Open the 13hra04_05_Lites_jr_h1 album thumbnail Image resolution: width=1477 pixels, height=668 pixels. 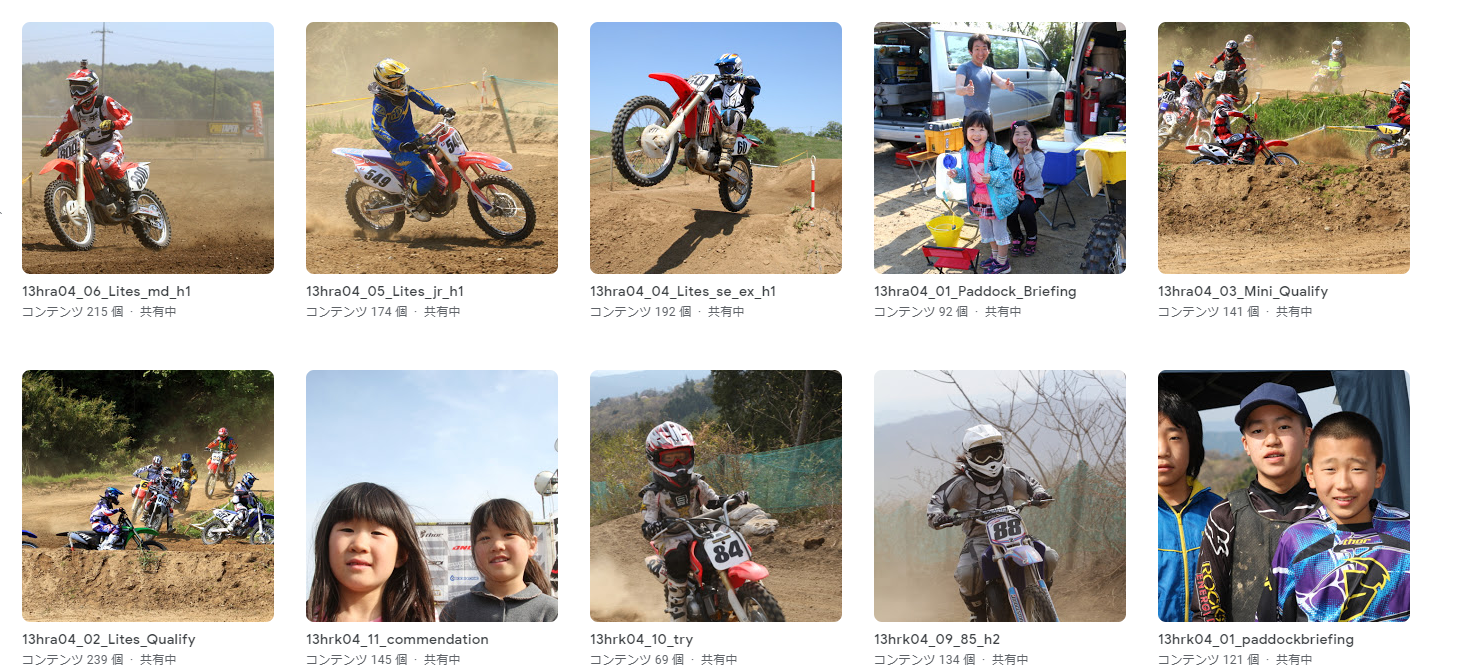pos(432,148)
